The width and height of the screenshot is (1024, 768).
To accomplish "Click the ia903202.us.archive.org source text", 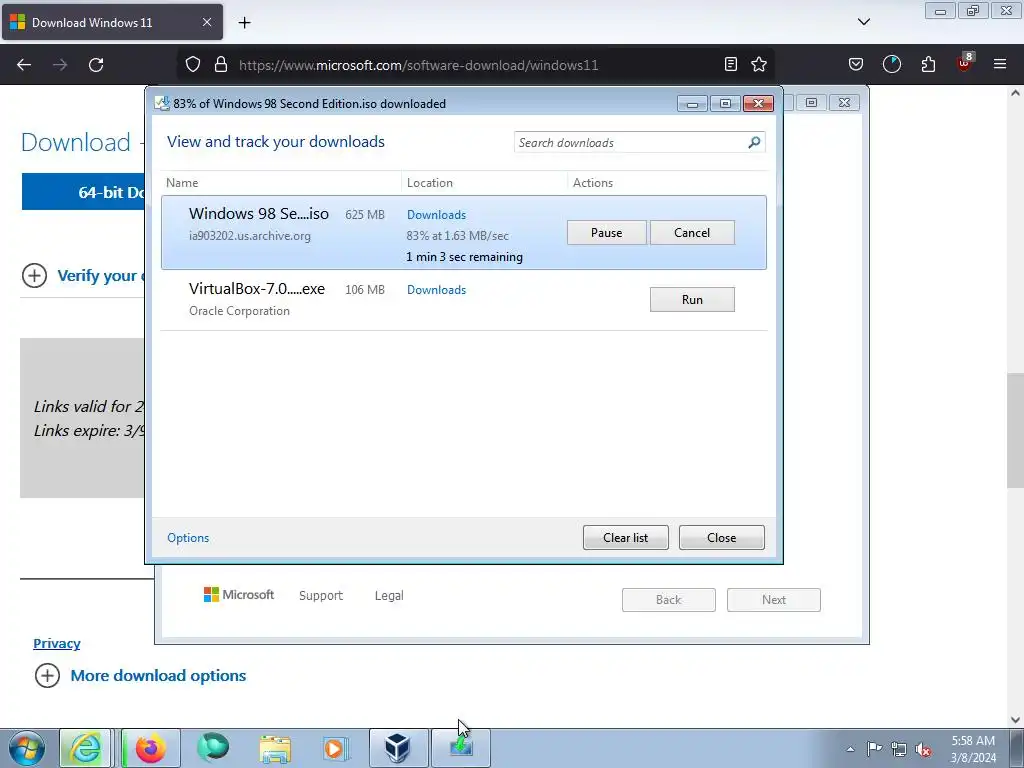I will [x=249, y=236].
